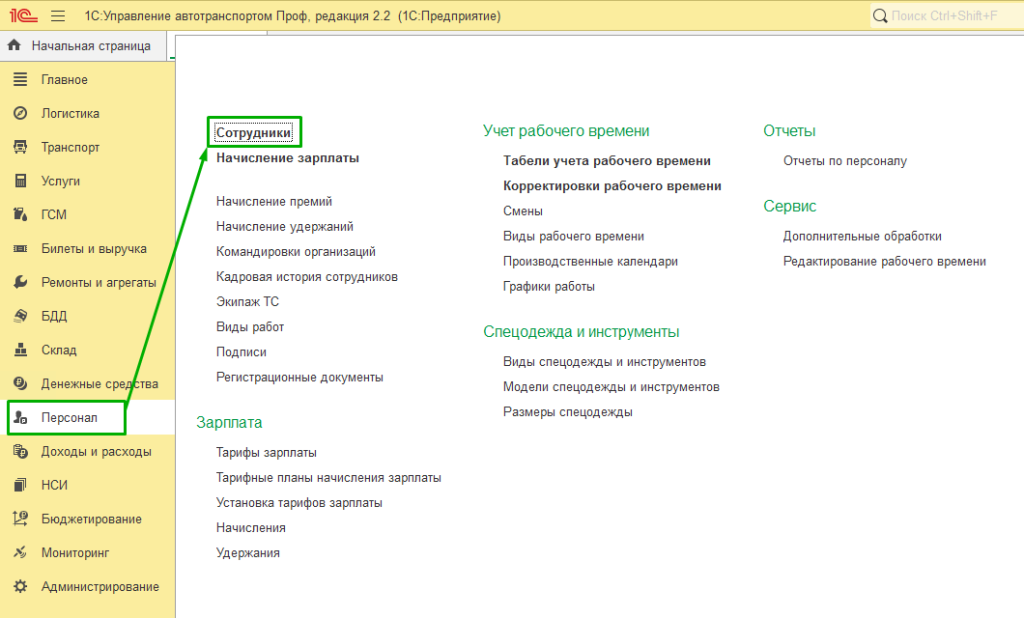
Task: Open Виды рабочего времени
Action: pyautogui.click(x=573, y=236)
